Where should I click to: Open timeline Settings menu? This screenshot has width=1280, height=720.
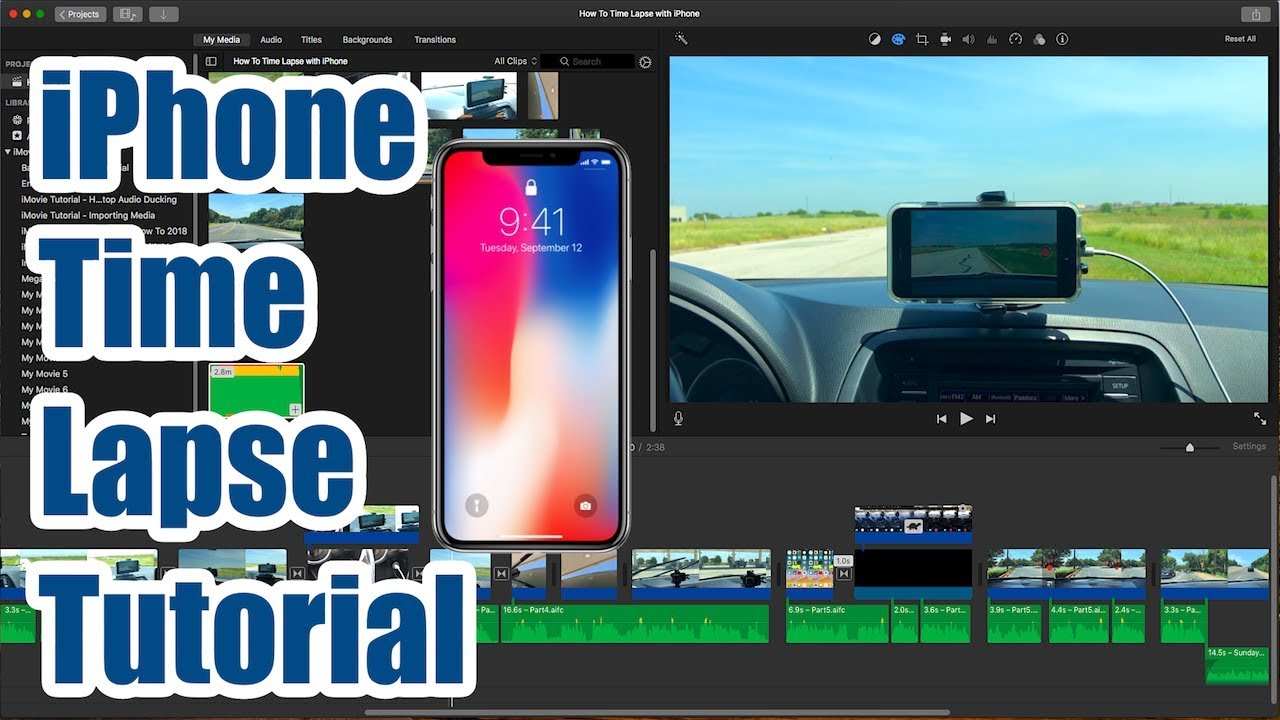[x=1249, y=447]
